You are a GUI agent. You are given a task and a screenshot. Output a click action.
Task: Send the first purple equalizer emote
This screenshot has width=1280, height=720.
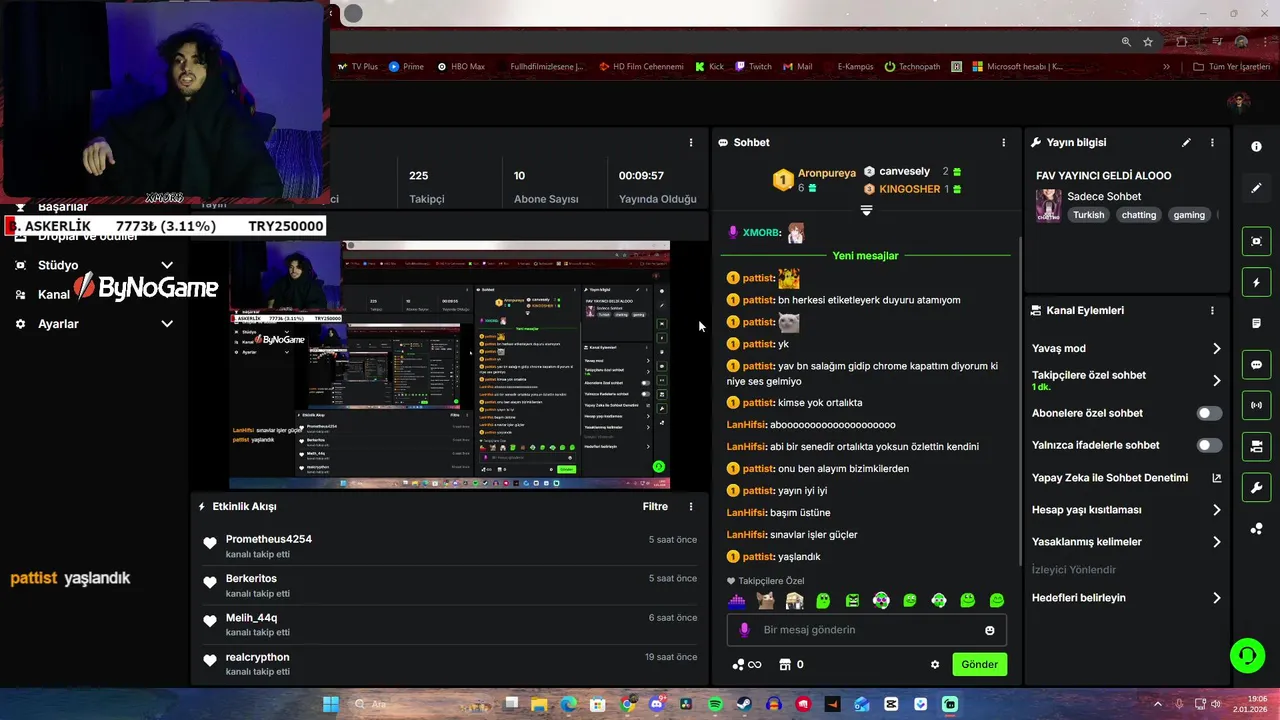[x=737, y=601]
